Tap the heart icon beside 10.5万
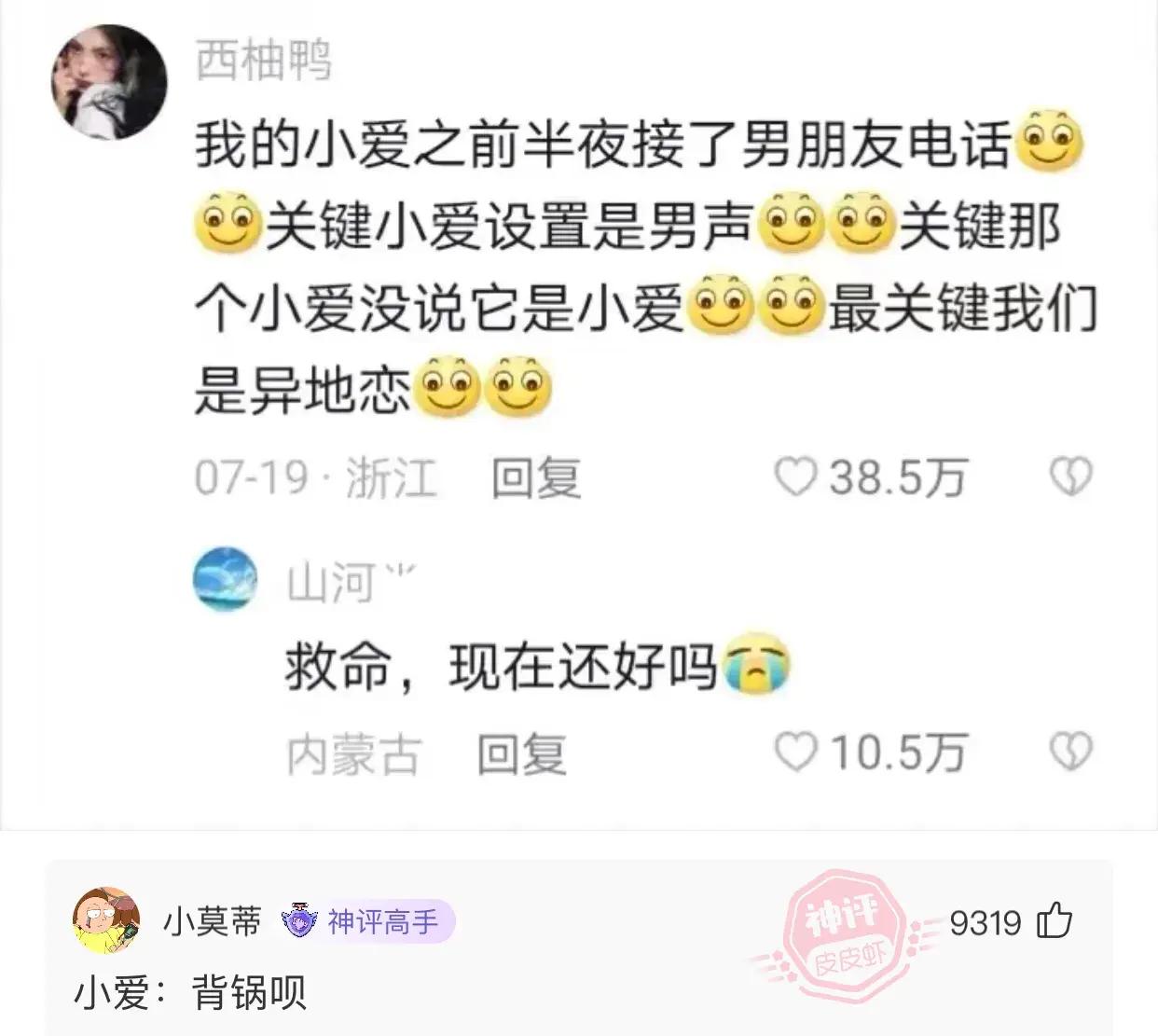Image resolution: width=1158 pixels, height=1036 pixels. [x=795, y=752]
